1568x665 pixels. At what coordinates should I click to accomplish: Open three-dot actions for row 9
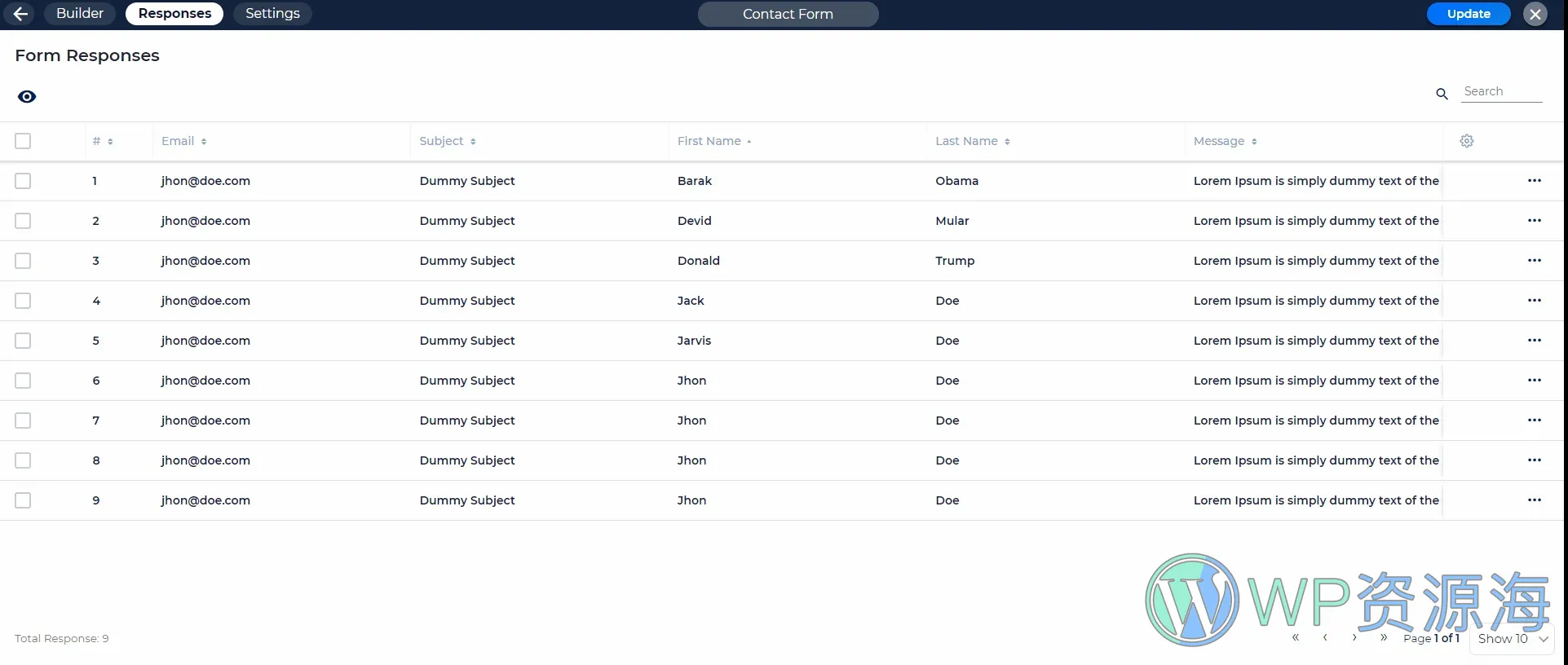tap(1534, 500)
